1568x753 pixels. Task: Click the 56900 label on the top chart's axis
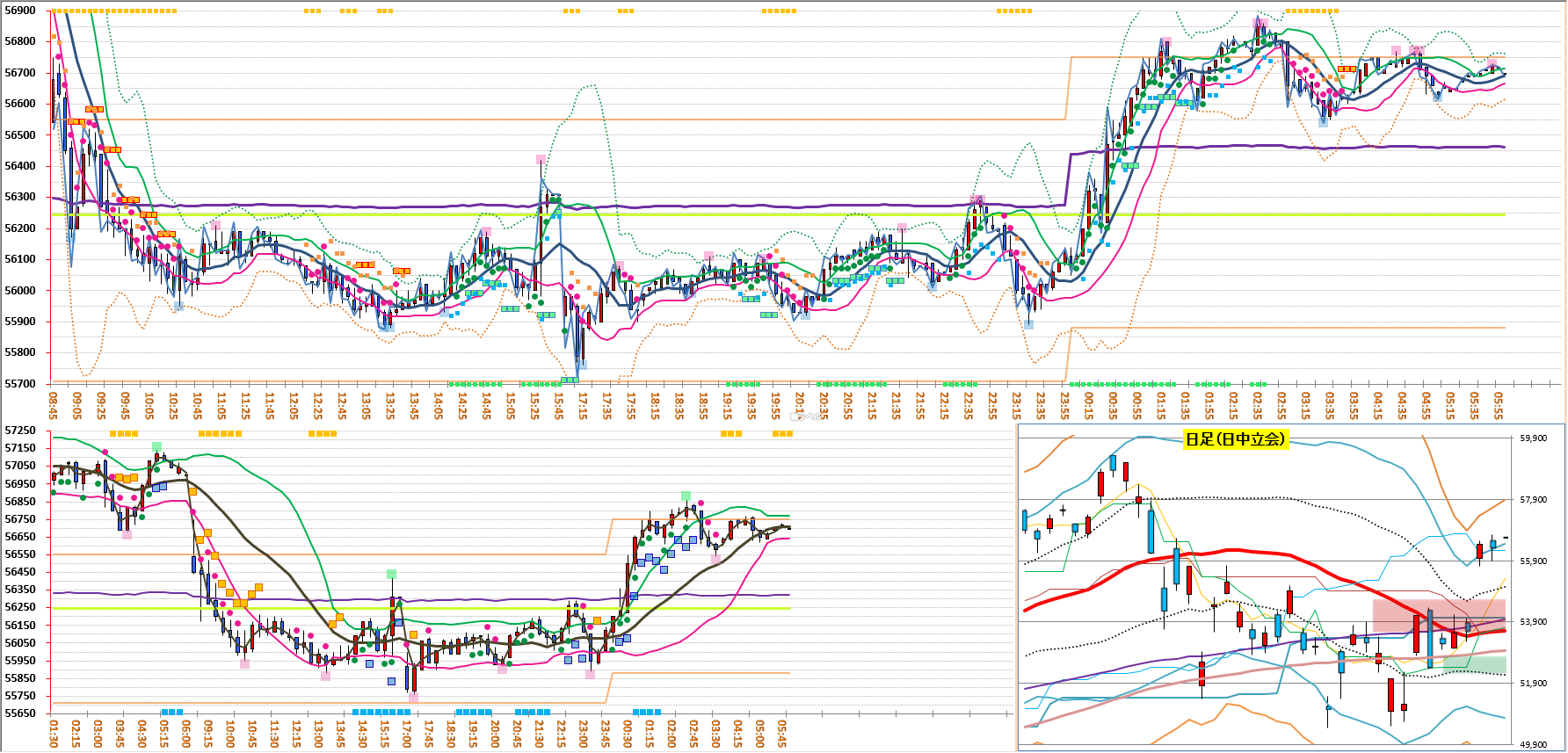pos(20,11)
